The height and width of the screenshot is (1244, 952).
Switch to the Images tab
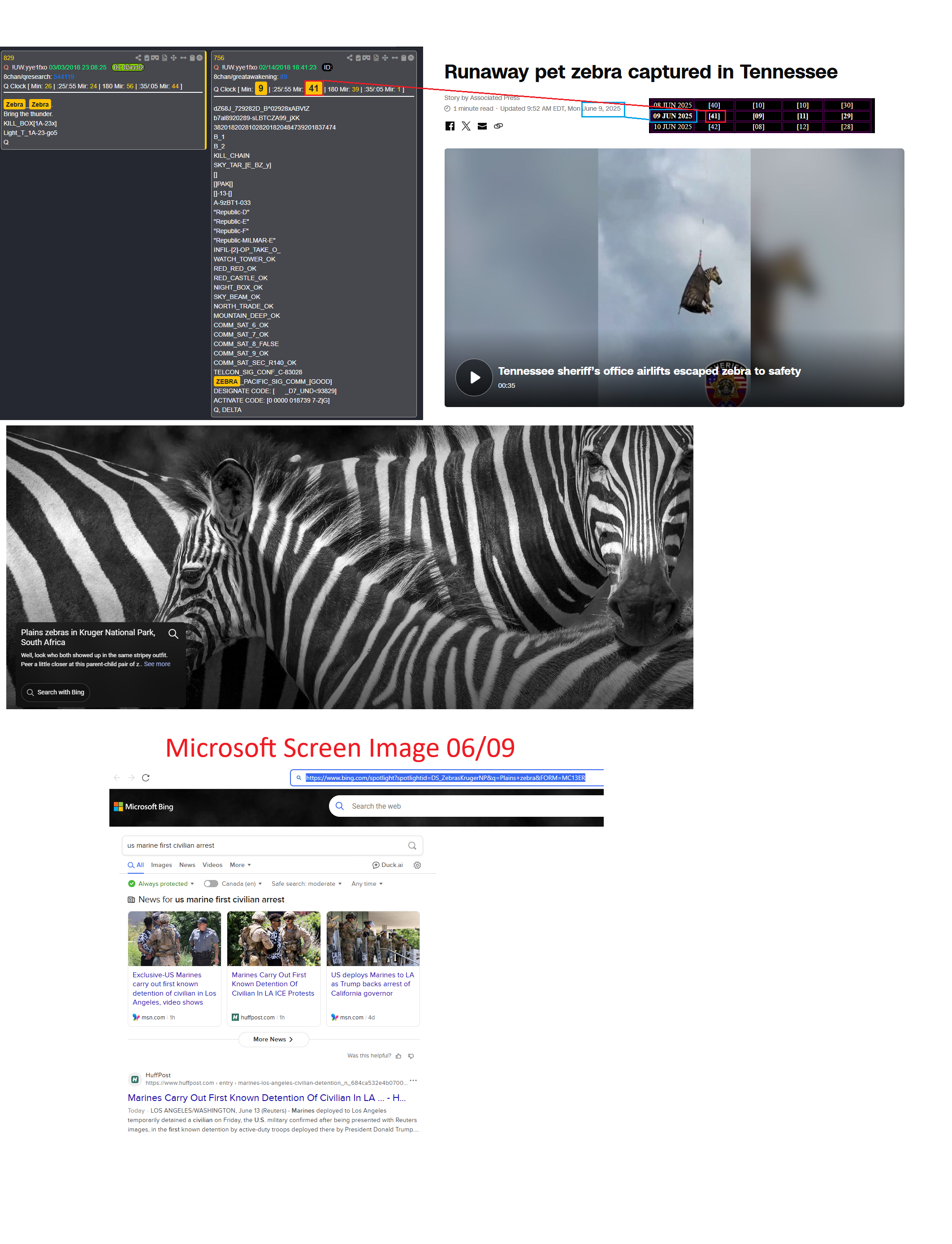tap(161, 865)
